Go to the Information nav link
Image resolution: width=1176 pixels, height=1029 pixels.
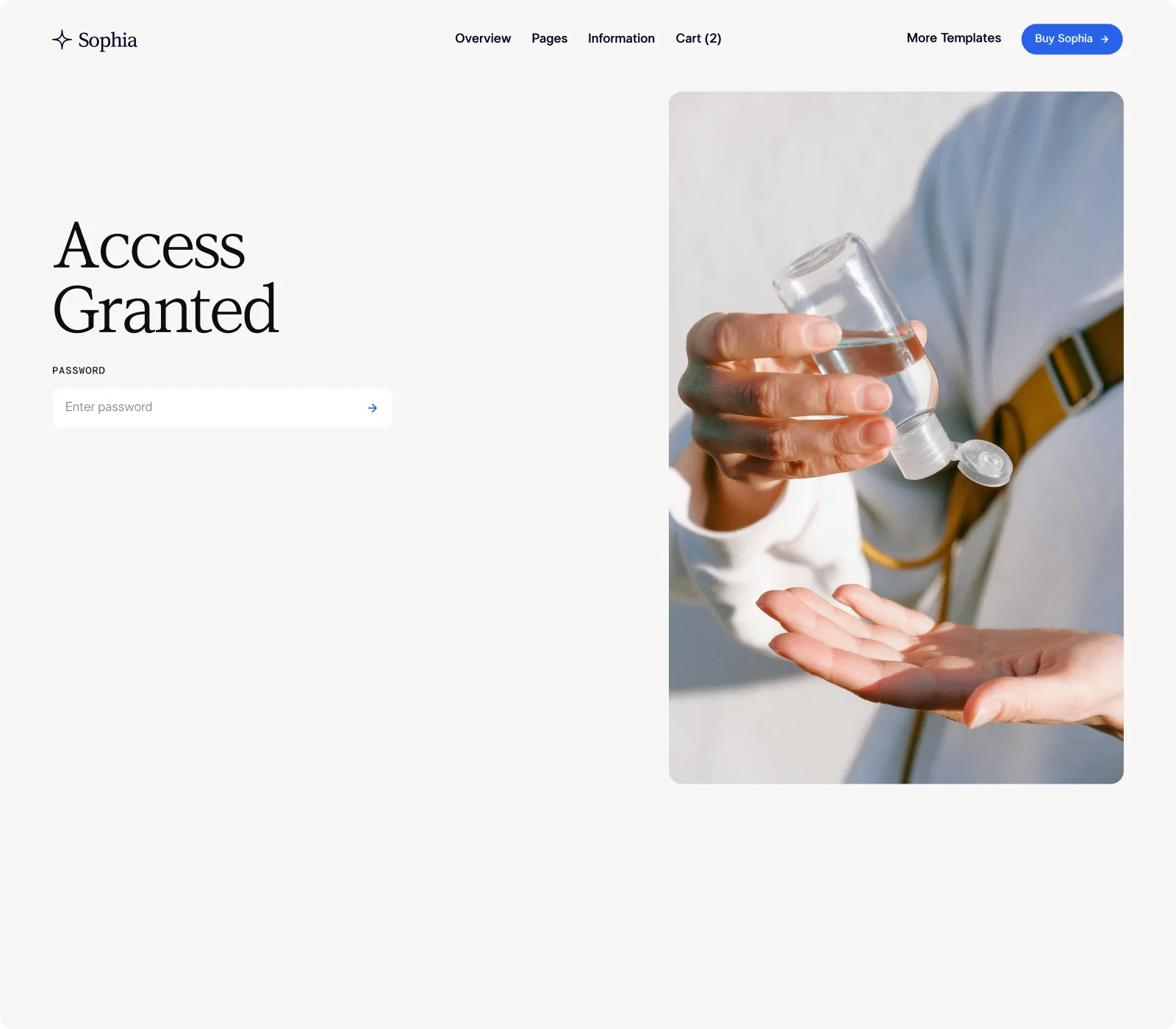click(x=621, y=38)
